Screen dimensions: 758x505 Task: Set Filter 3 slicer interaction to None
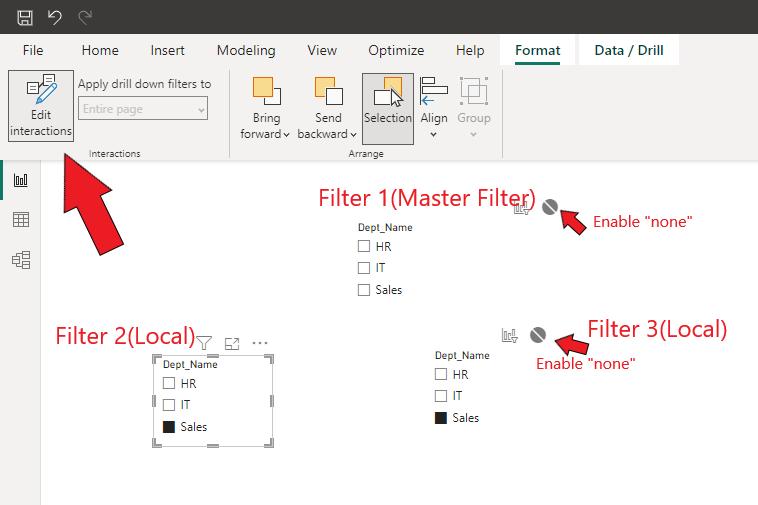tap(538, 334)
